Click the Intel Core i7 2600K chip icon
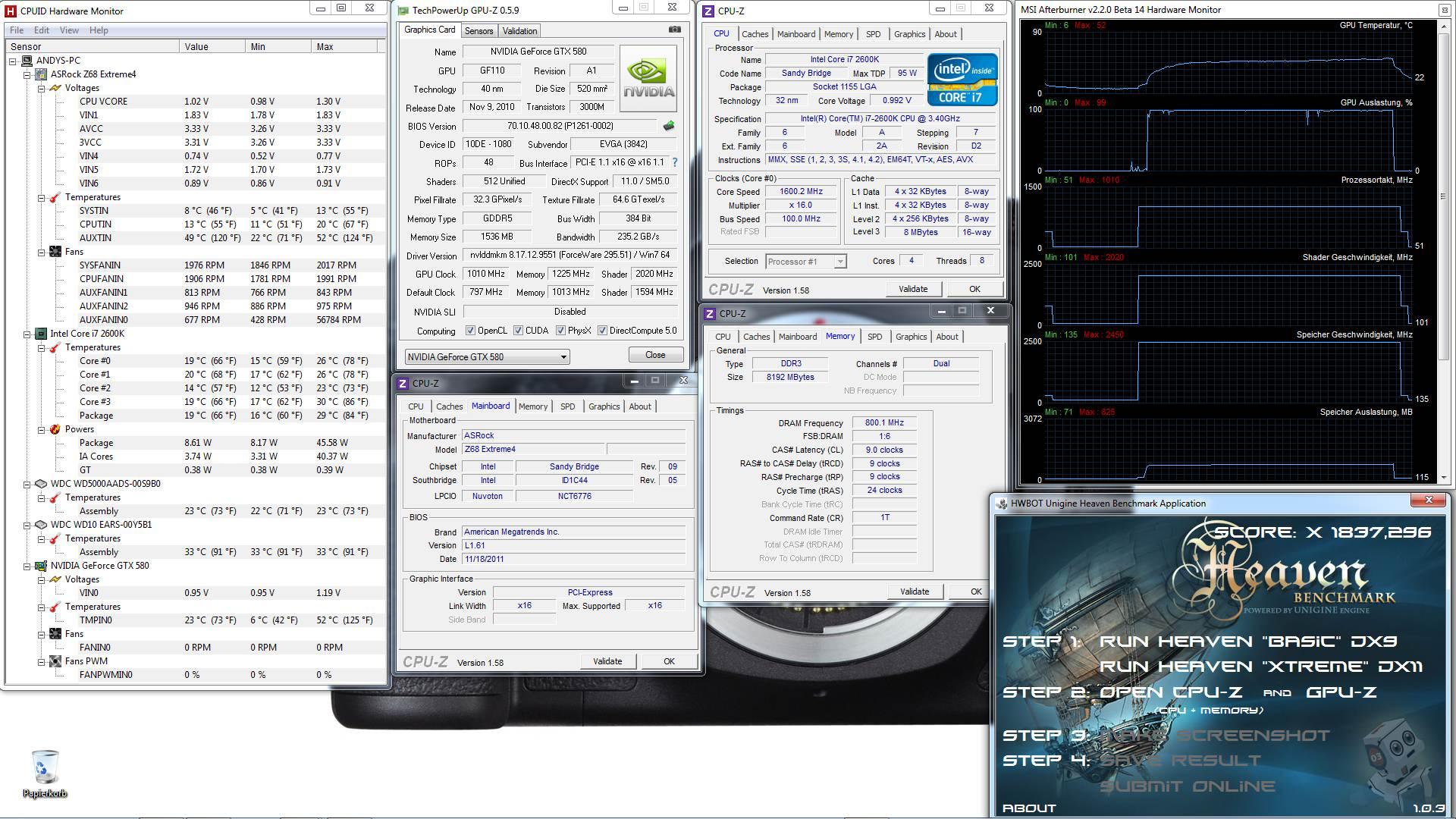Viewport: 1456px width, 819px height. 42,334
